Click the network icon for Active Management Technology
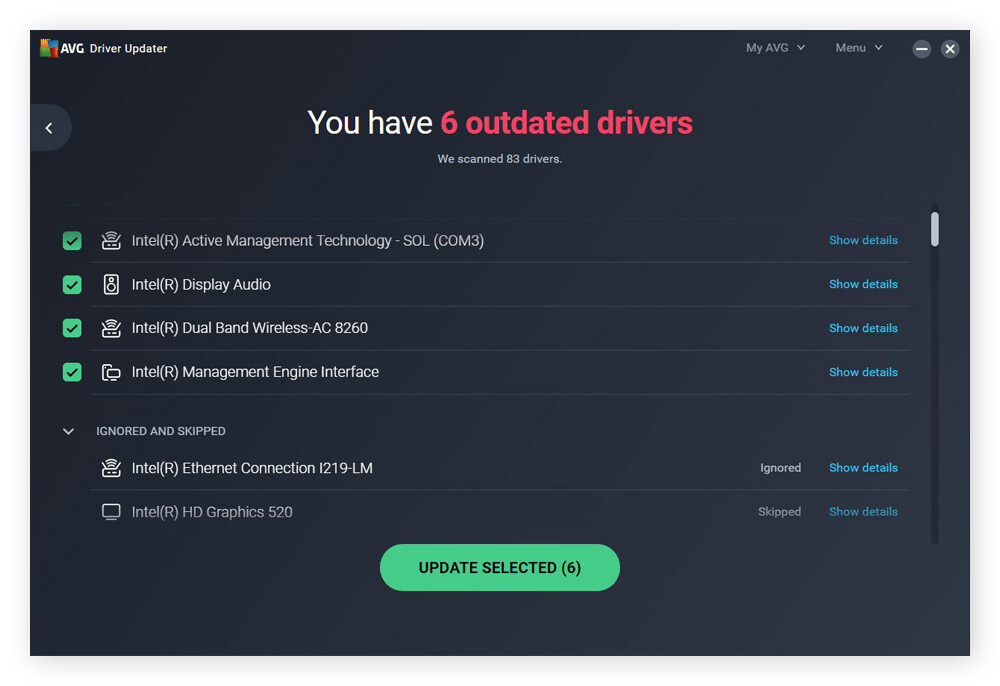 (111, 240)
